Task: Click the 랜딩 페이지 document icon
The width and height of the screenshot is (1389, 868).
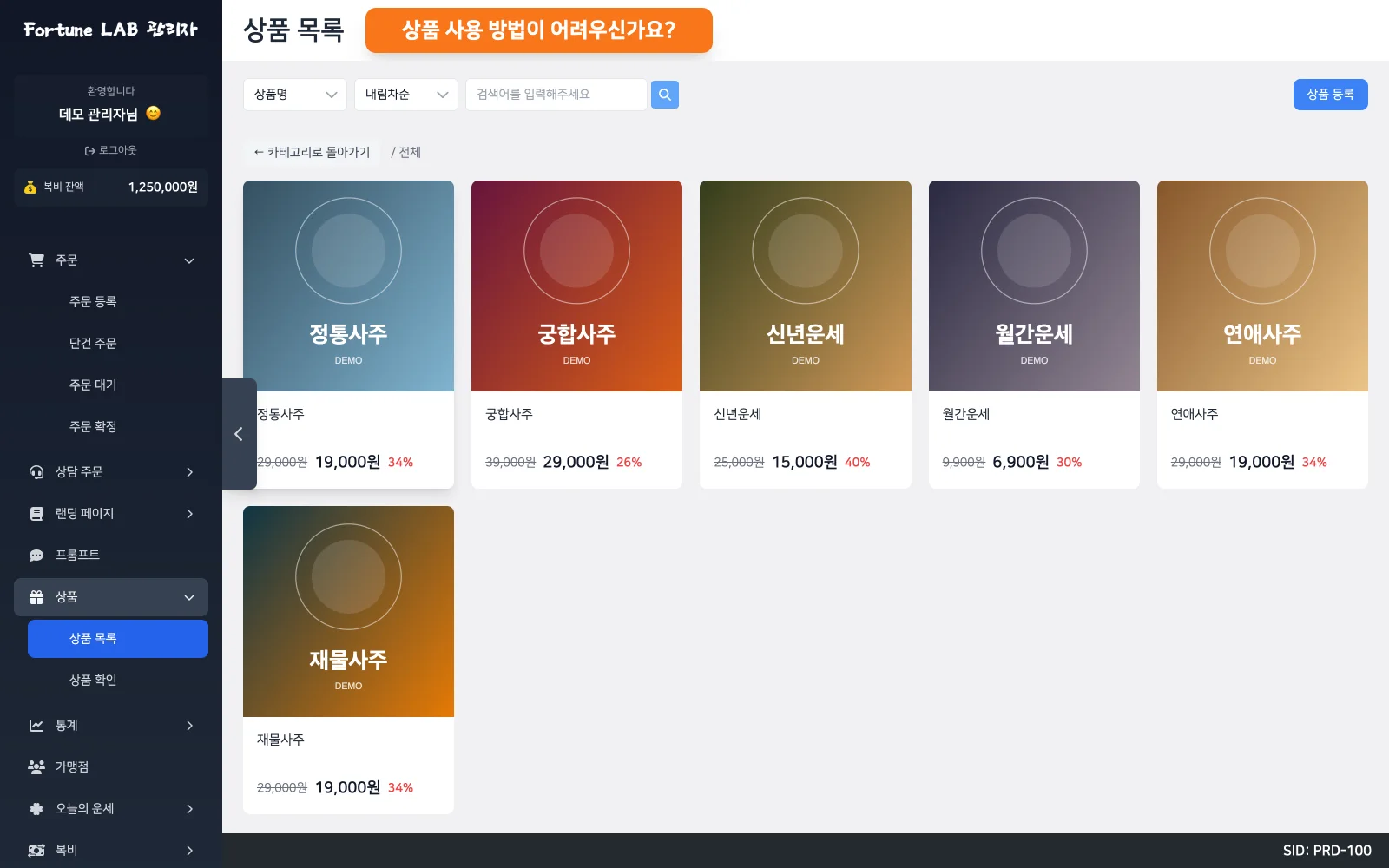Action: 36,514
